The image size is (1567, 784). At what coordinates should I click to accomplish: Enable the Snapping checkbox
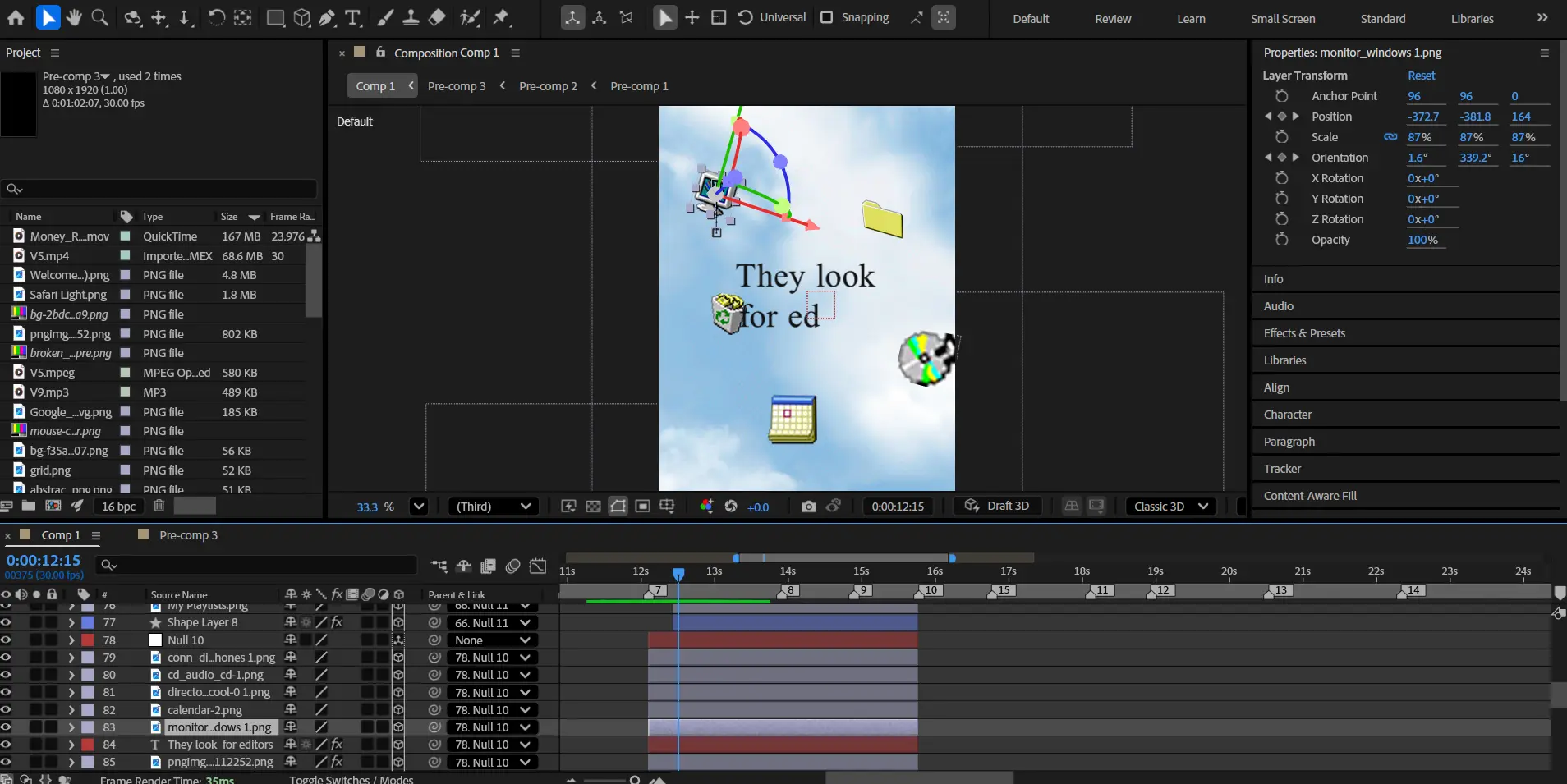pyautogui.click(x=827, y=17)
